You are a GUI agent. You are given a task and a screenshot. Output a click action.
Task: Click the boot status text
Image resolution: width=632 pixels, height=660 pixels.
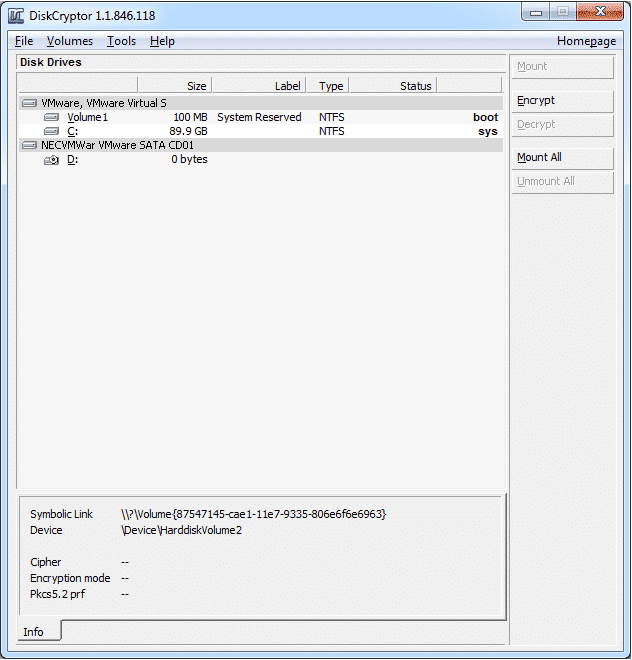click(x=485, y=117)
